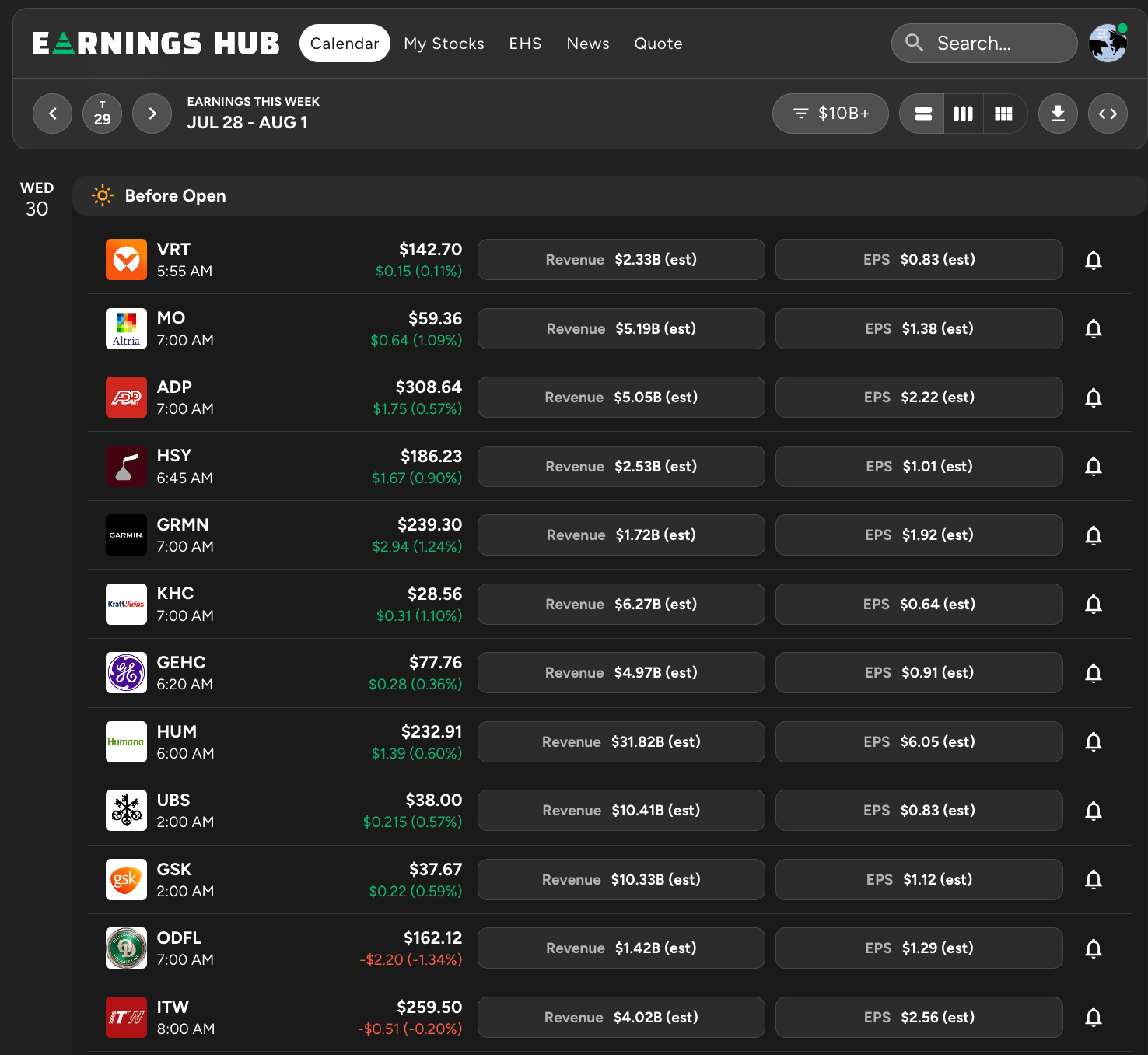Switch to column view layout
The height and width of the screenshot is (1055, 1148).
(964, 114)
